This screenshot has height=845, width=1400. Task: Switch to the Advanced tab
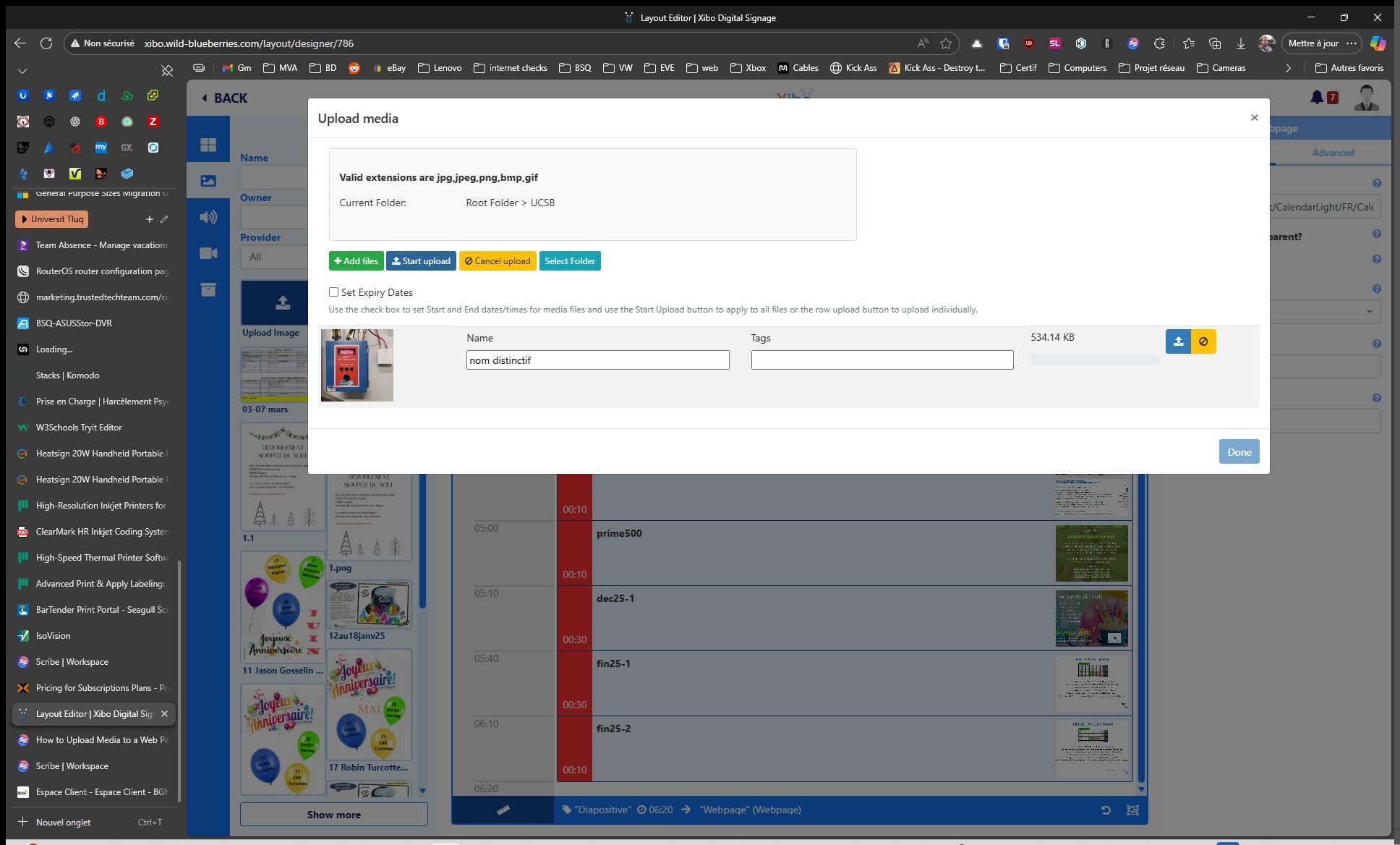click(1333, 153)
